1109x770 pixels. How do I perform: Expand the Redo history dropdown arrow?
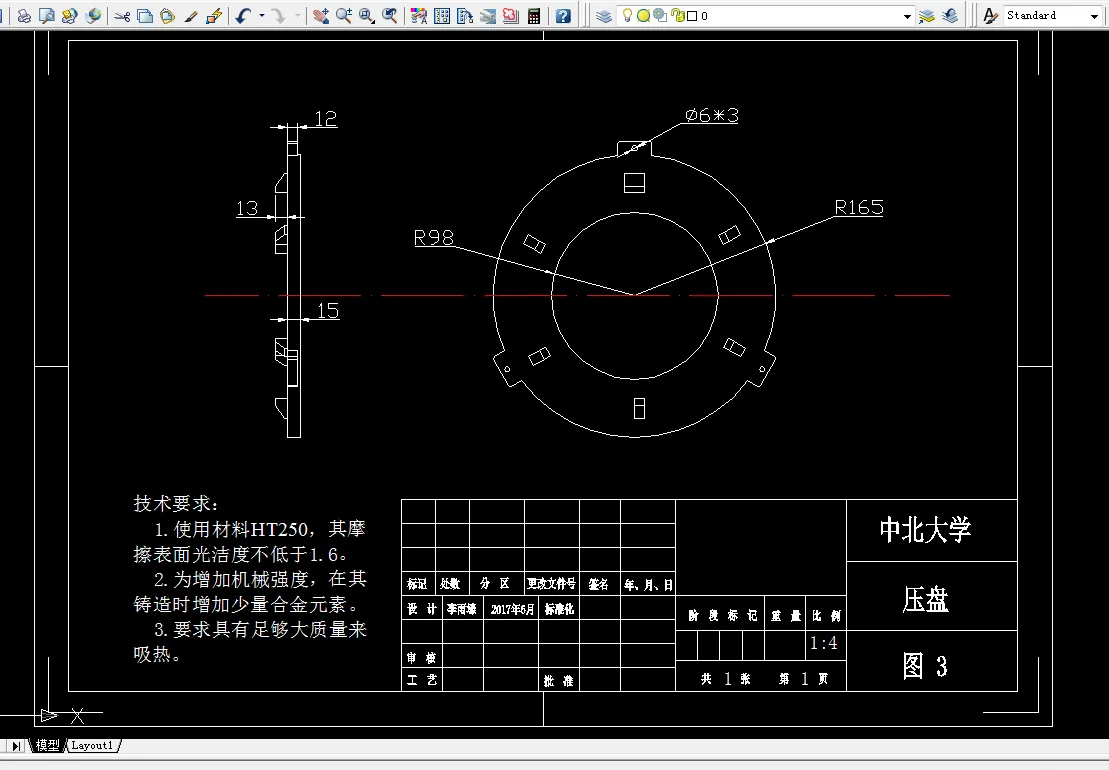pyautogui.click(x=297, y=16)
